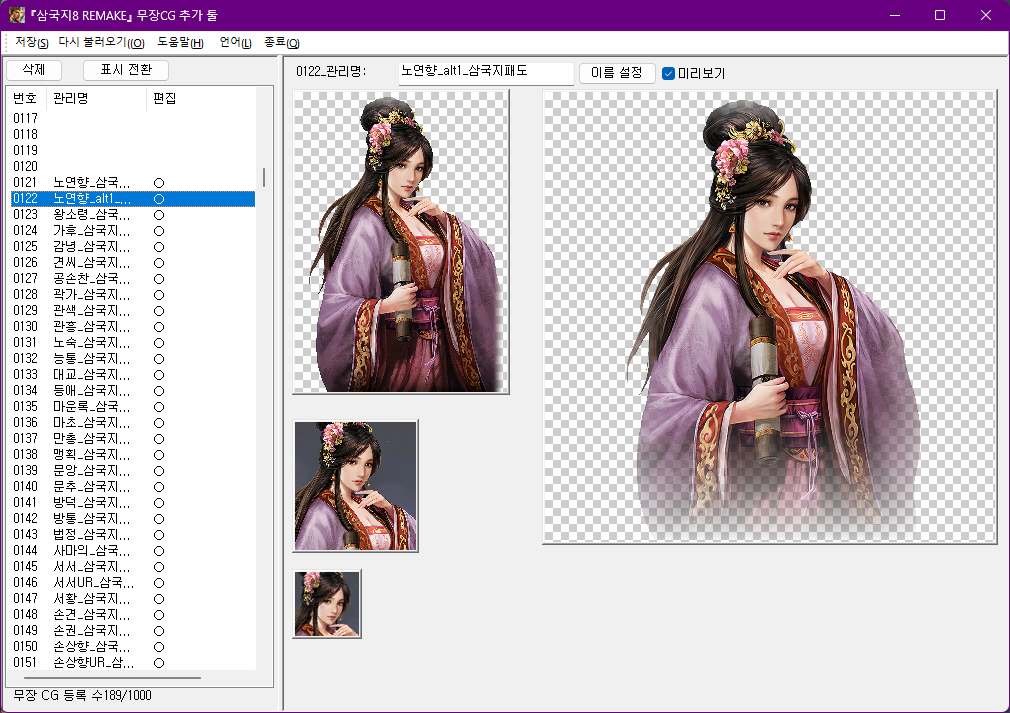Select the smallest face portrait thumbnail
The image size is (1010, 713).
click(x=327, y=604)
